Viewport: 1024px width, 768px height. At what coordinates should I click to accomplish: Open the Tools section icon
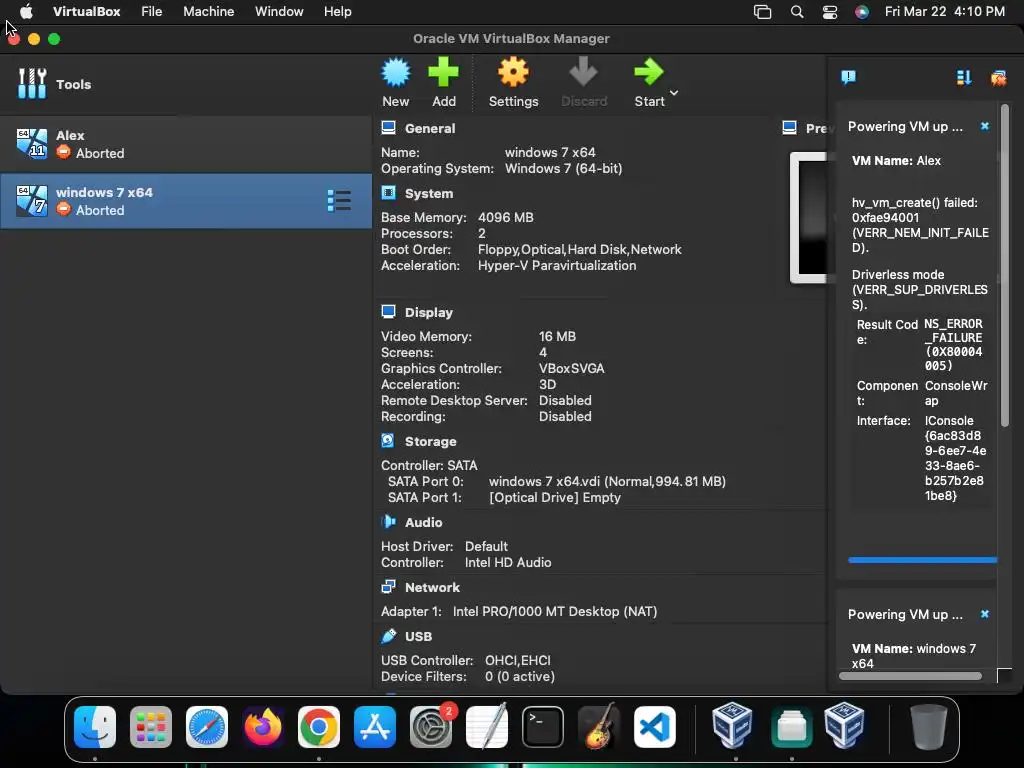click(32, 84)
